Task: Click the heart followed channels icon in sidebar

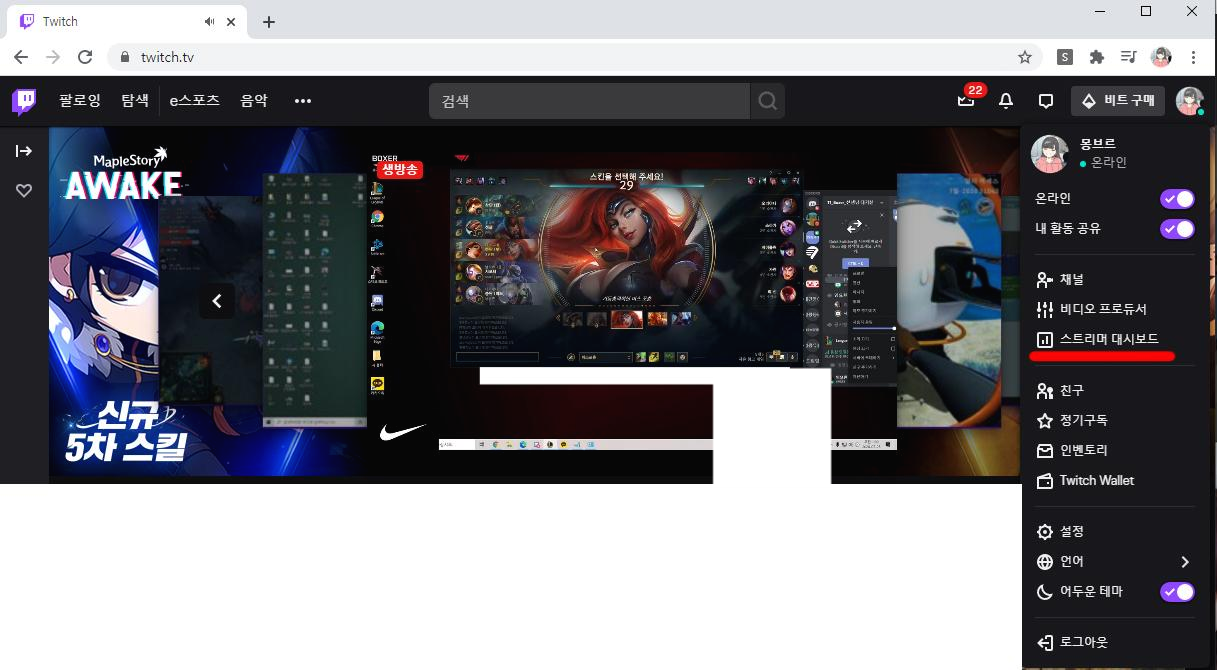Action: 24,190
